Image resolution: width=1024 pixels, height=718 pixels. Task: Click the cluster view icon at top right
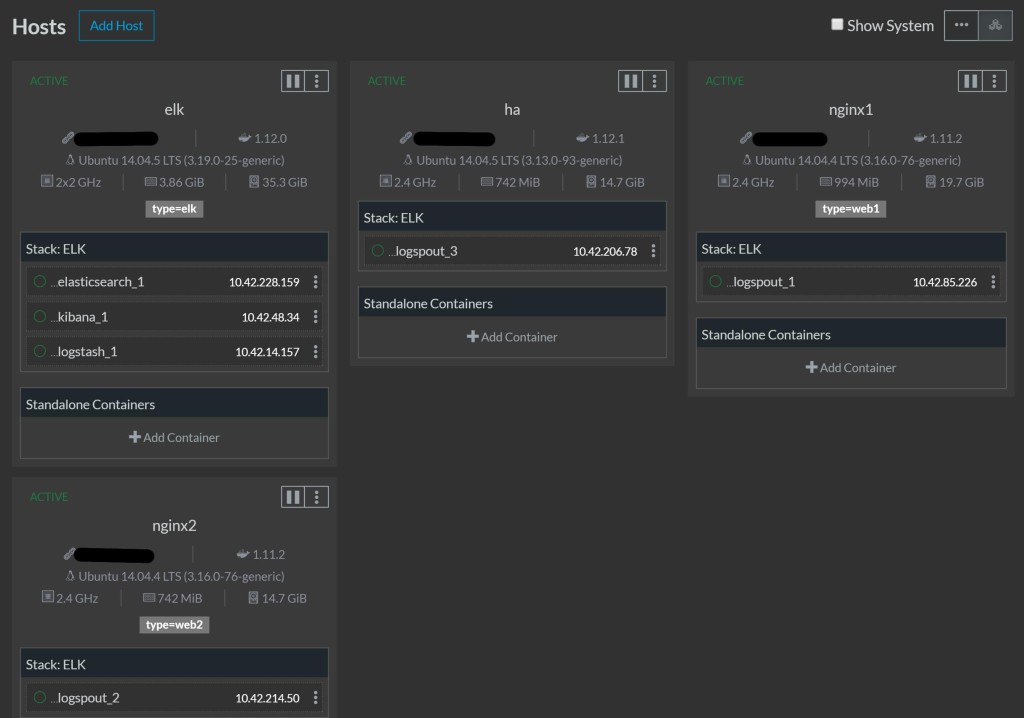pyautogui.click(x=995, y=26)
